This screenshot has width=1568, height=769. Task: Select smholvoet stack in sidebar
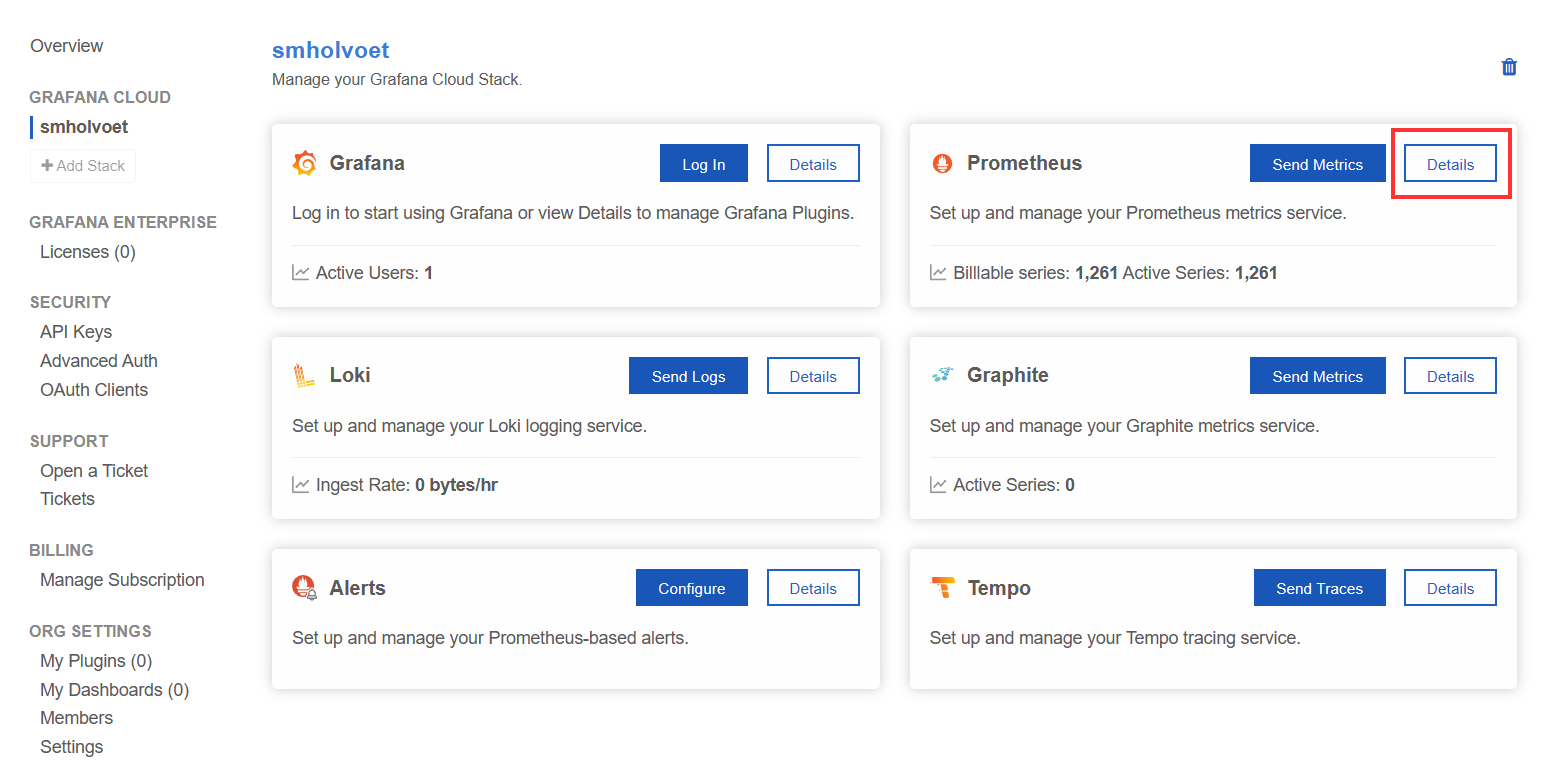click(84, 127)
